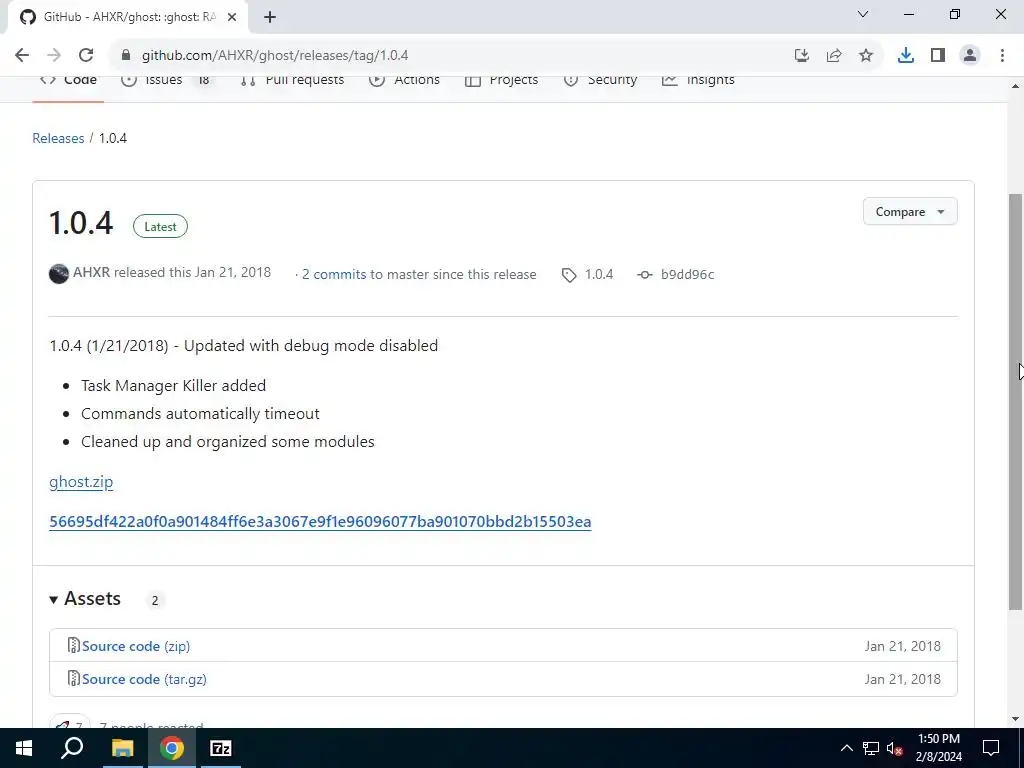This screenshot has width=1024, height=768.
Task: Click the page vertical scrollbar thumb
Action: tap(1015, 402)
